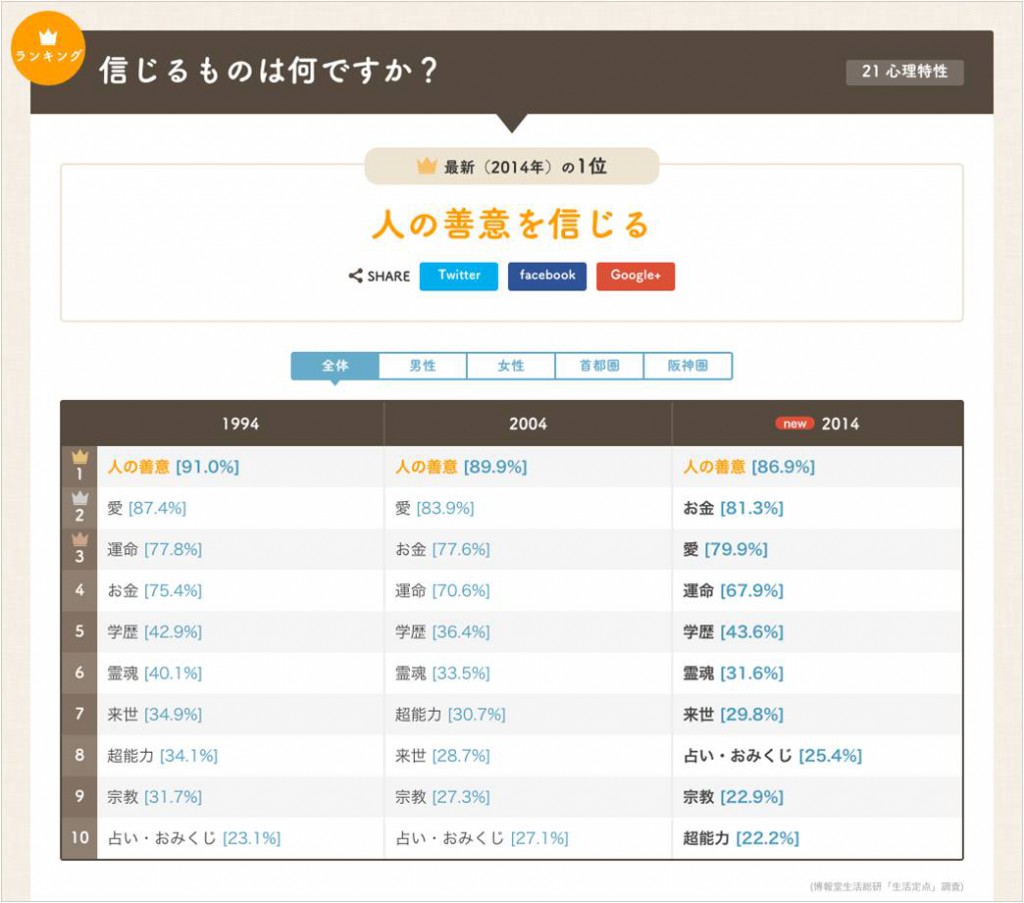Viewport: 1024px width, 903px height.
Task: Share on Twitter
Action: coord(459,276)
